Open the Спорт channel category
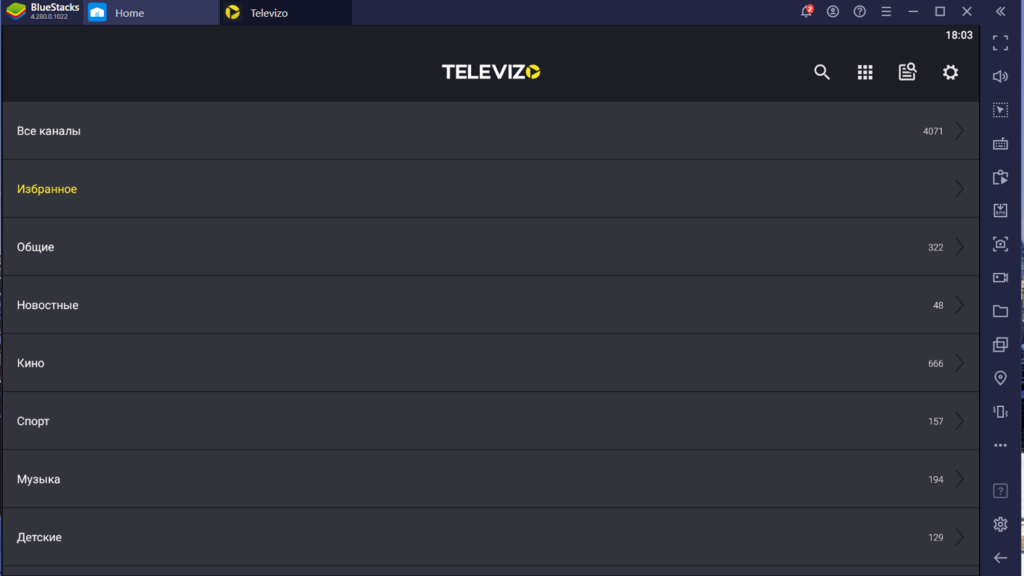Viewport: 1024px width, 576px height. tap(490, 421)
